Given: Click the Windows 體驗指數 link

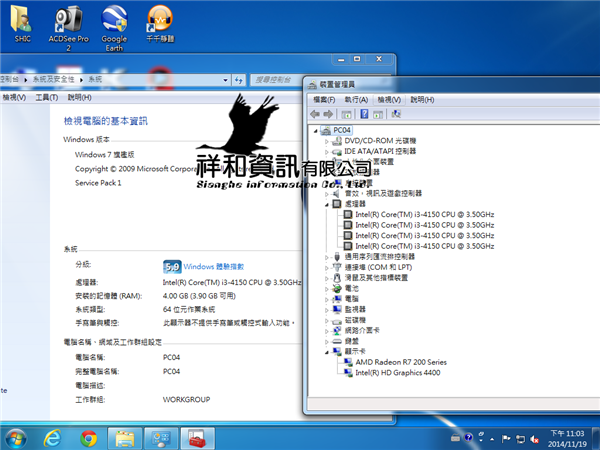Looking at the screenshot, I should pyautogui.click(x=214, y=266).
